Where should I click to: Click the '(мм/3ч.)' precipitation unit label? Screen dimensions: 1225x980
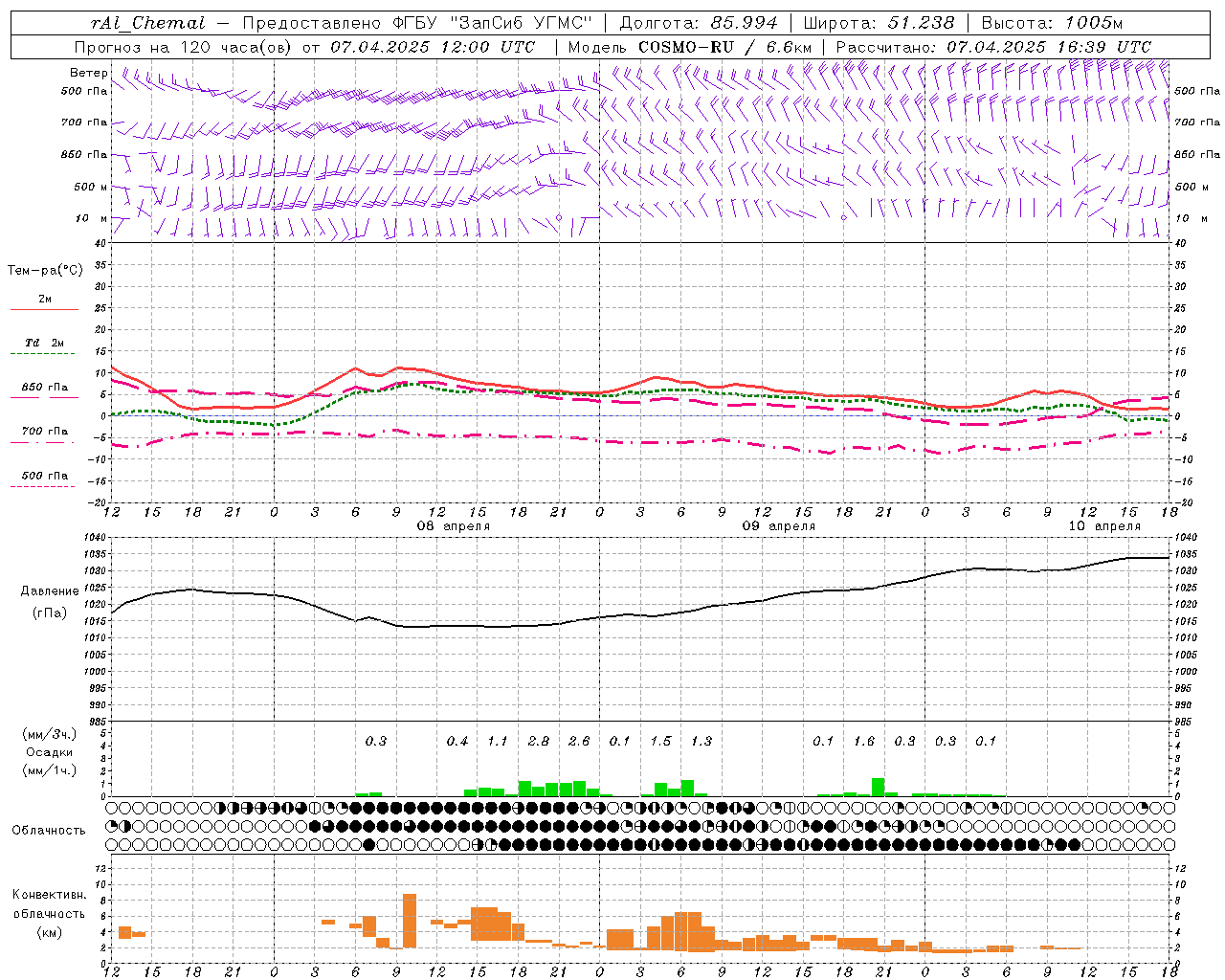(x=49, y=734)
